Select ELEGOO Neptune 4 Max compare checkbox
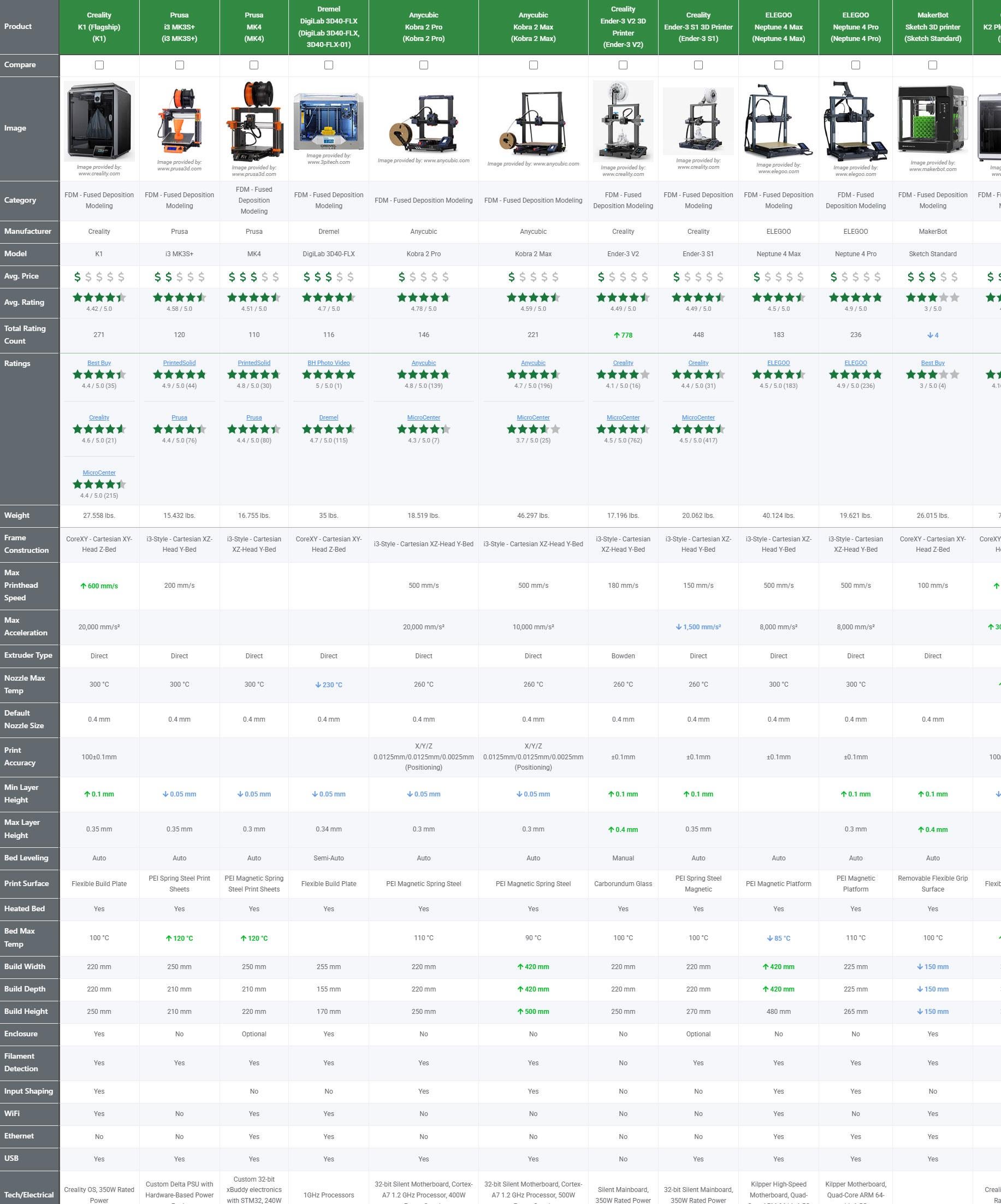The height and width of the screenshot is (1204, 1001). [778, 65]
